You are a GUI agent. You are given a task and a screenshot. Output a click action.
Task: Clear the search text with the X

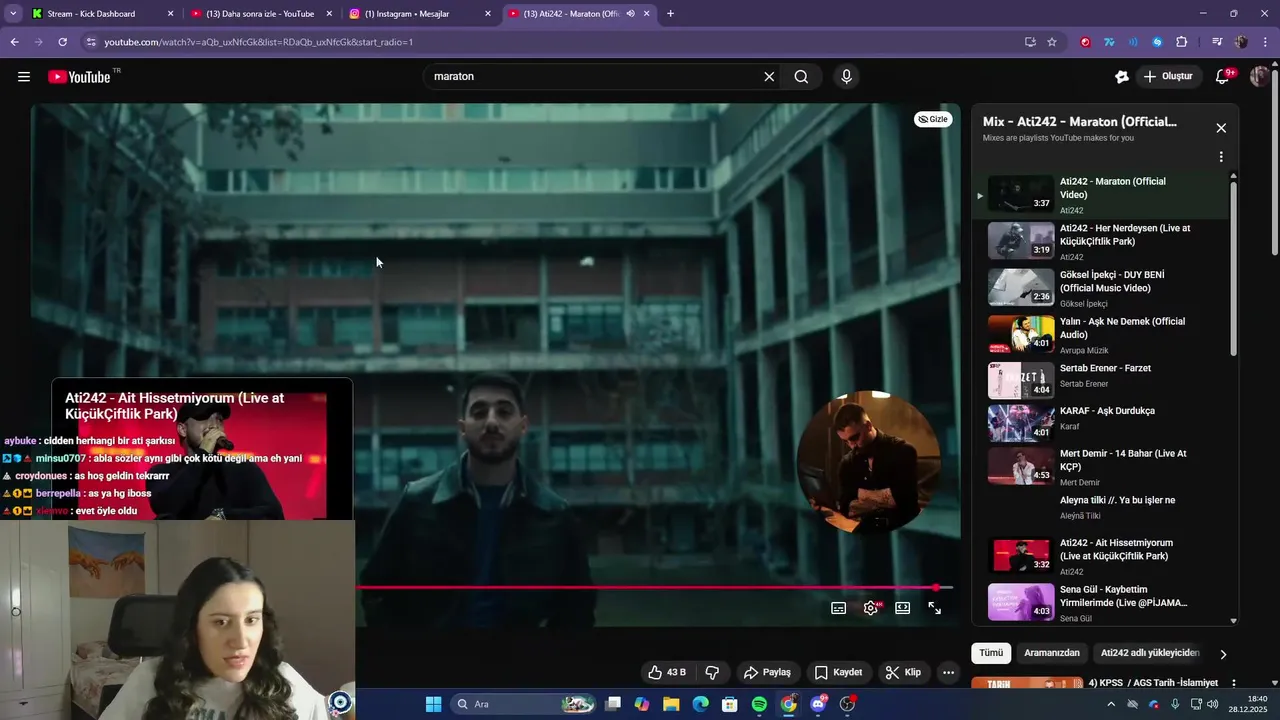pyautogui.click(x=769, y=77)
